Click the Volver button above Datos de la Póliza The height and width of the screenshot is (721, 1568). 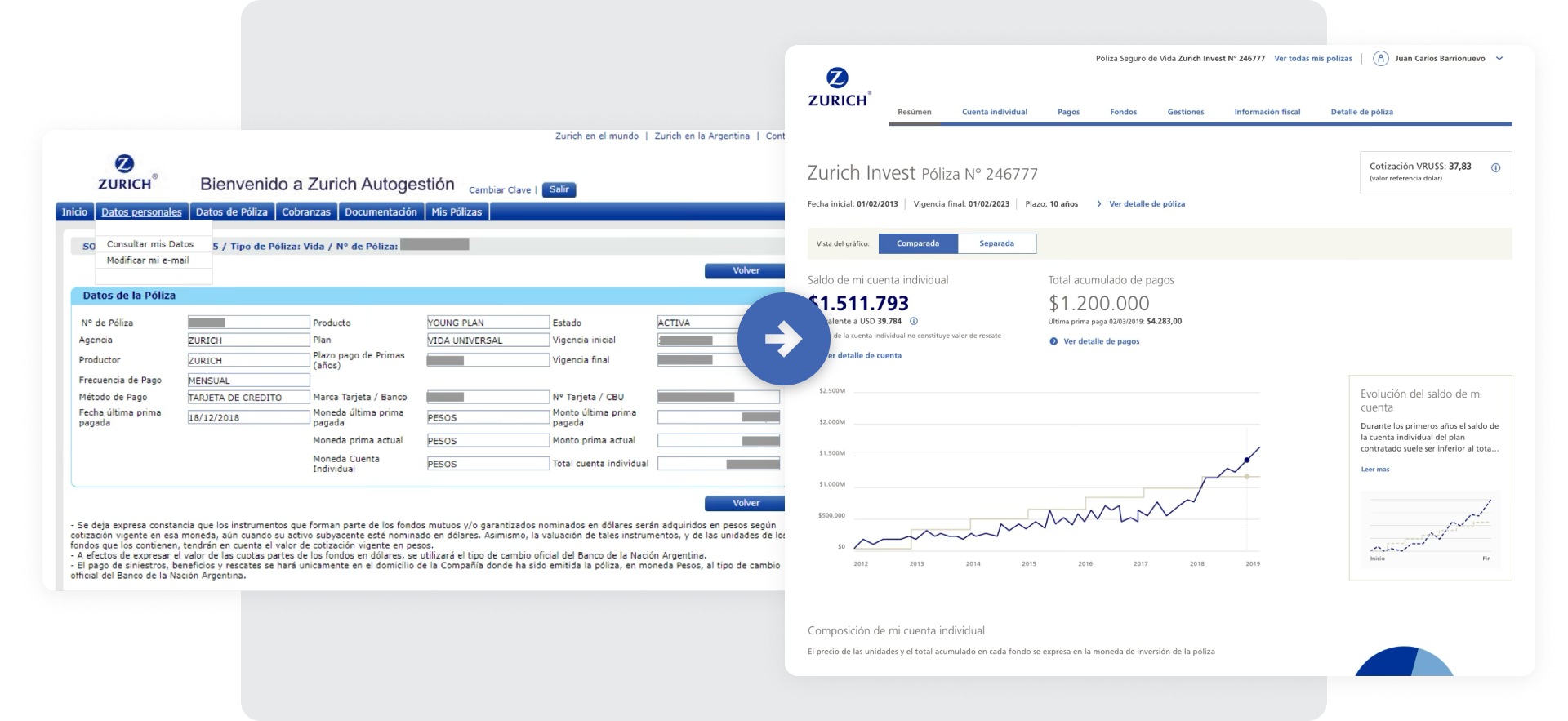coord(745,271)
